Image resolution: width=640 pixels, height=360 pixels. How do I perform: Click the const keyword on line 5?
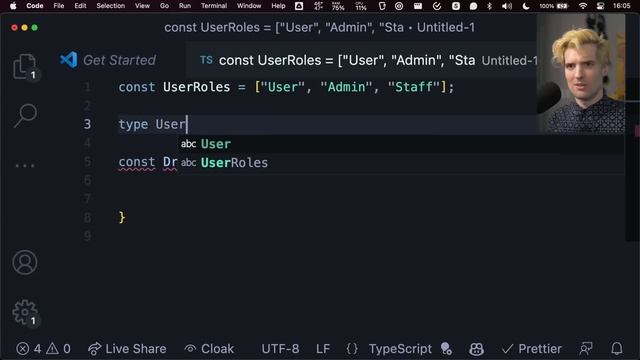[x=137, y=162]
